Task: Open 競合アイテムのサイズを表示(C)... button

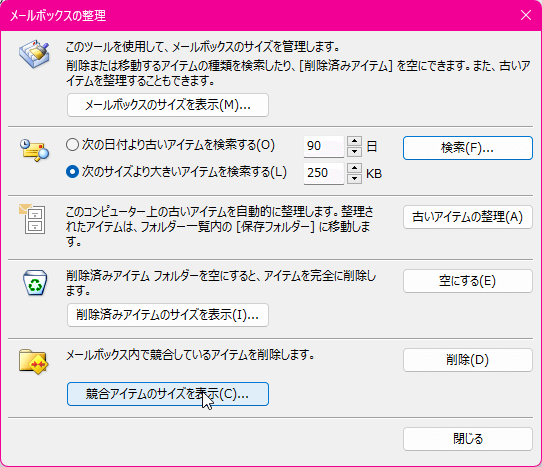Action: (168, 394)
